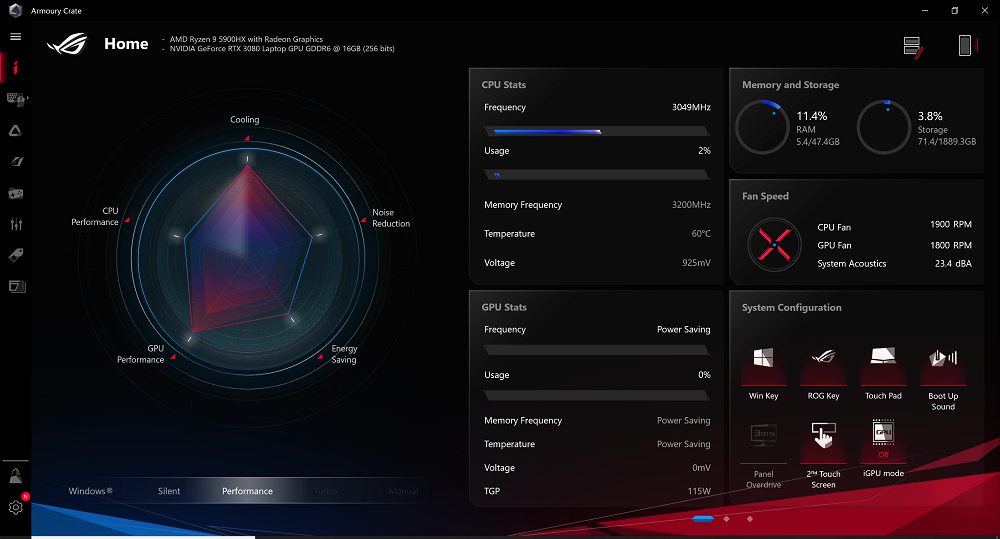This screenshot has width=1000, height=539.
Task: Click the RAM usage ring gauge
Action: pyautogui.click(x=762, y=127)
